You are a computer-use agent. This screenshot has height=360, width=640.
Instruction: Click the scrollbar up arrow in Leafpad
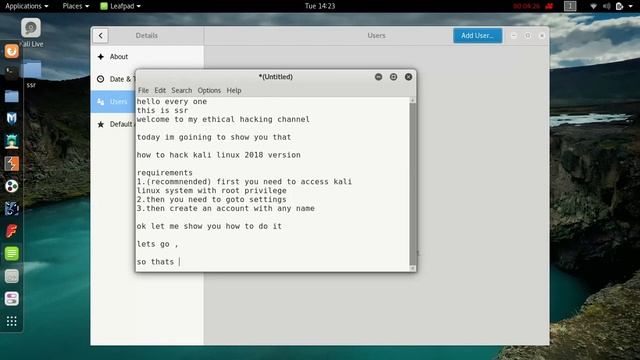[x=413, y=100]
